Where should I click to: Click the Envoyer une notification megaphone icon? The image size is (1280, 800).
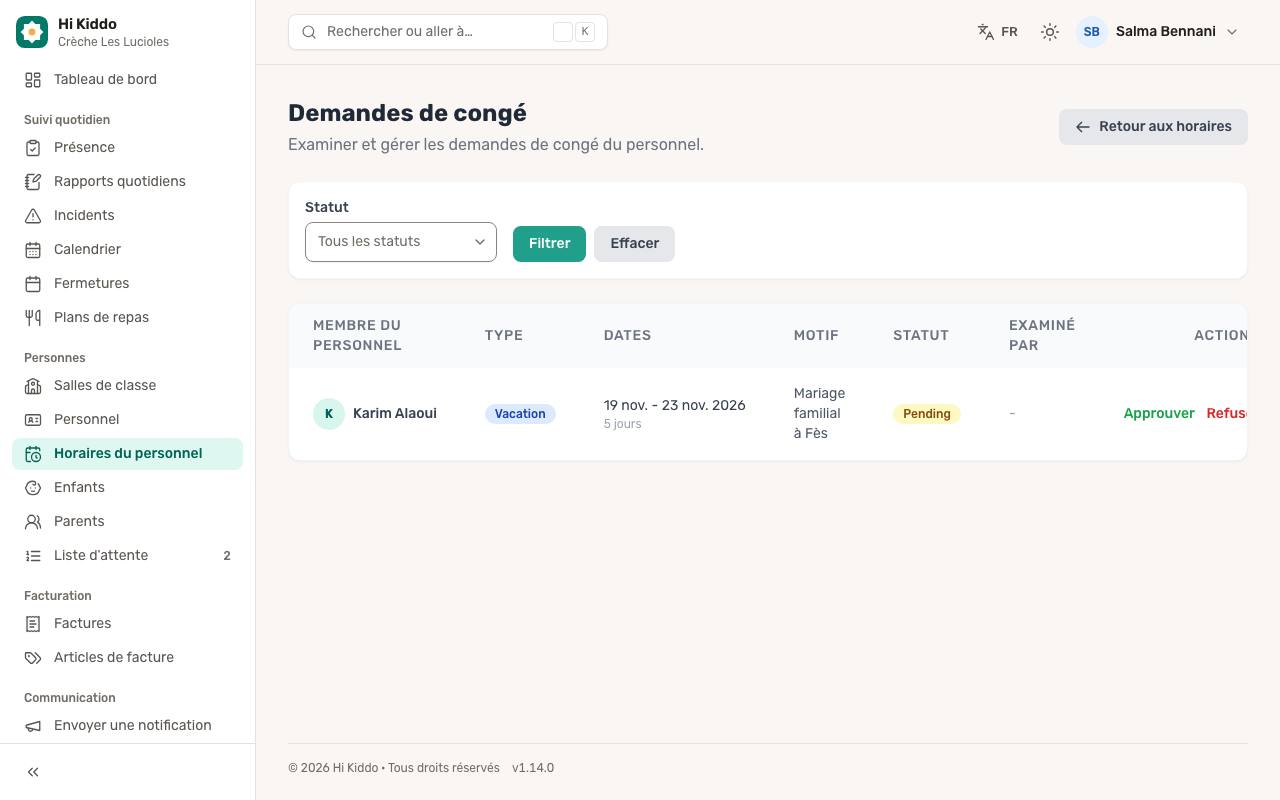click(33, 726)
